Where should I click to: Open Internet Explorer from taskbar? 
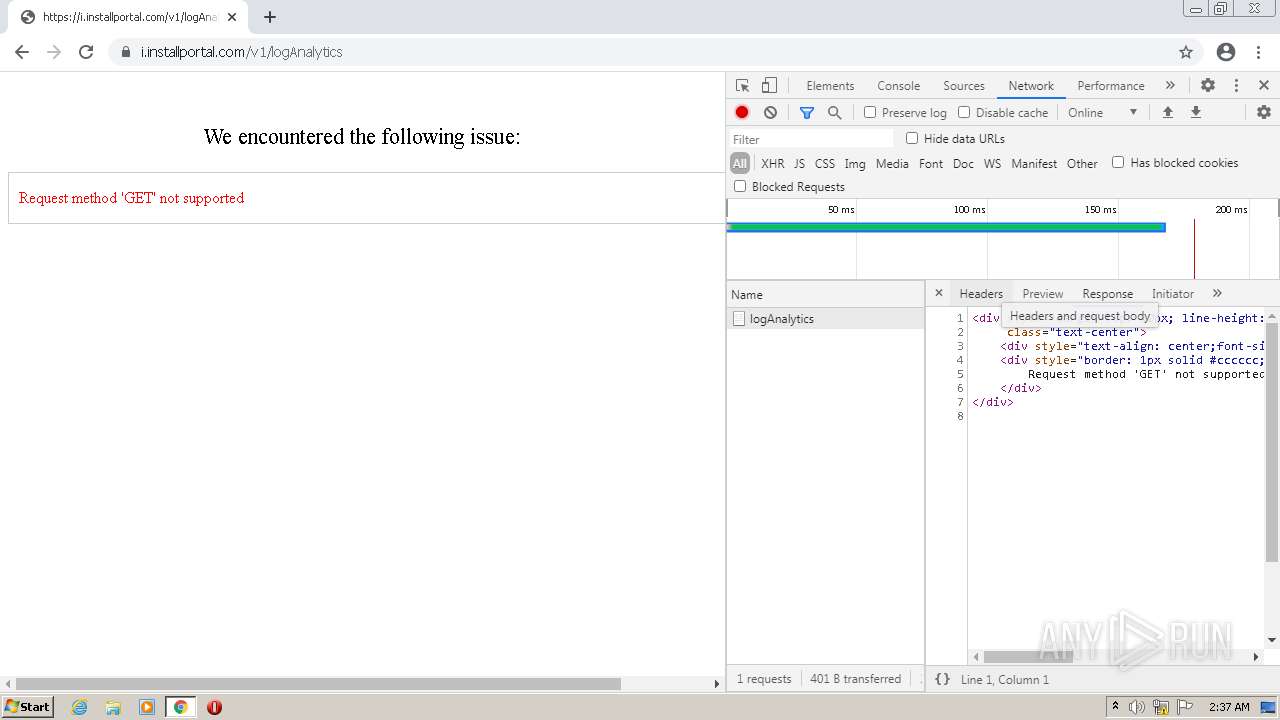click(79, 707)
